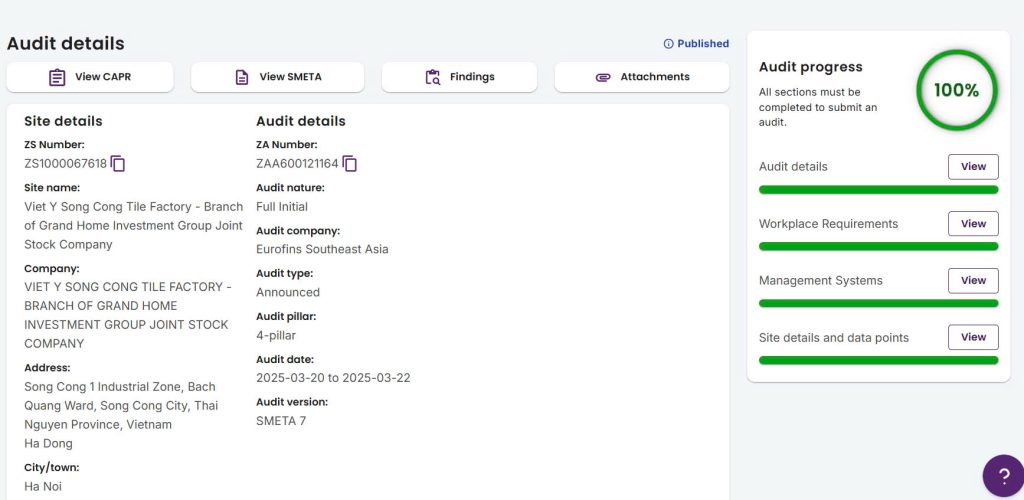Screen dimensions: 1024x500
Task: Click the Audit progress heading
Action: click(x=810, y=67)
